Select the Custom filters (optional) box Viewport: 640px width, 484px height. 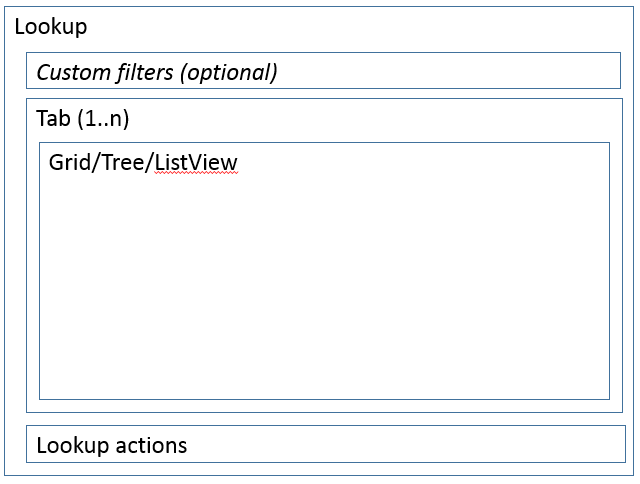point(323,71)
